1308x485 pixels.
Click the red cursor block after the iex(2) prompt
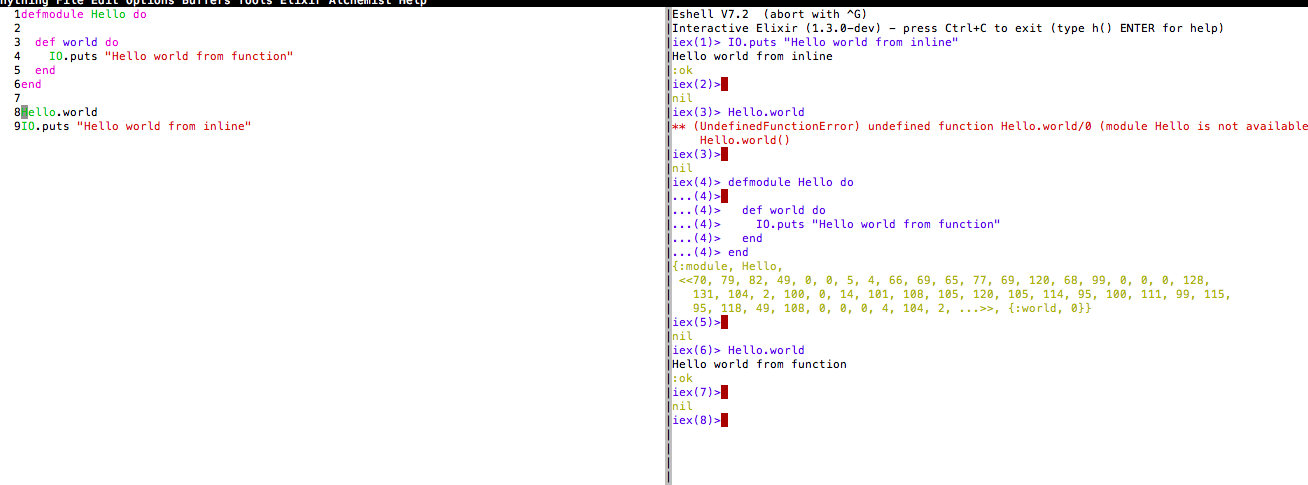724,84
